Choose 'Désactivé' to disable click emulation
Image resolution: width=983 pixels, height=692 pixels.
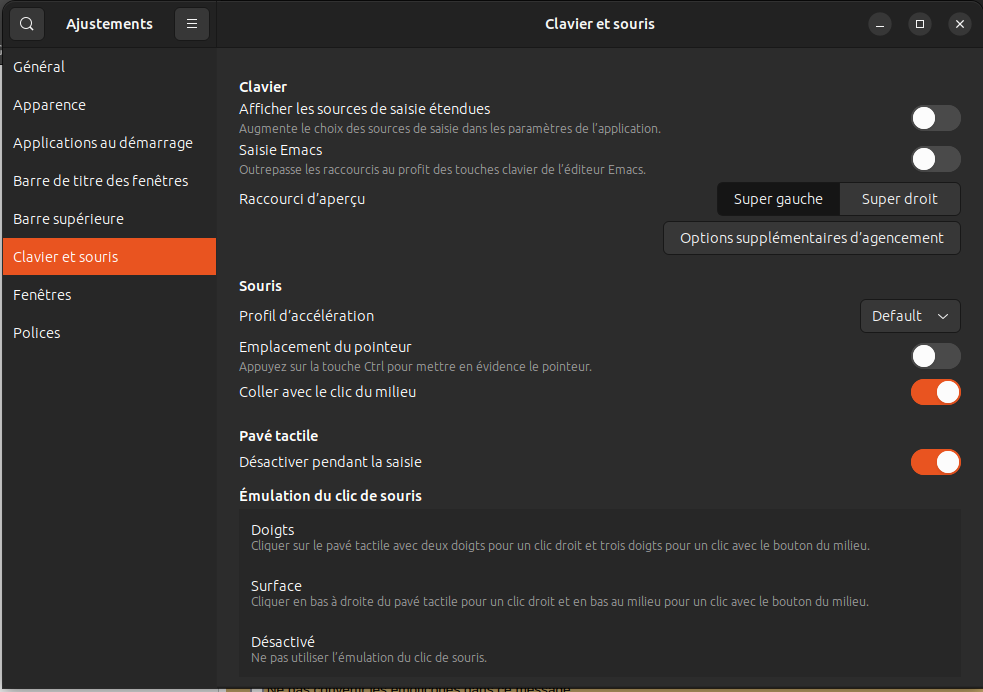click(x=600, y=648)
